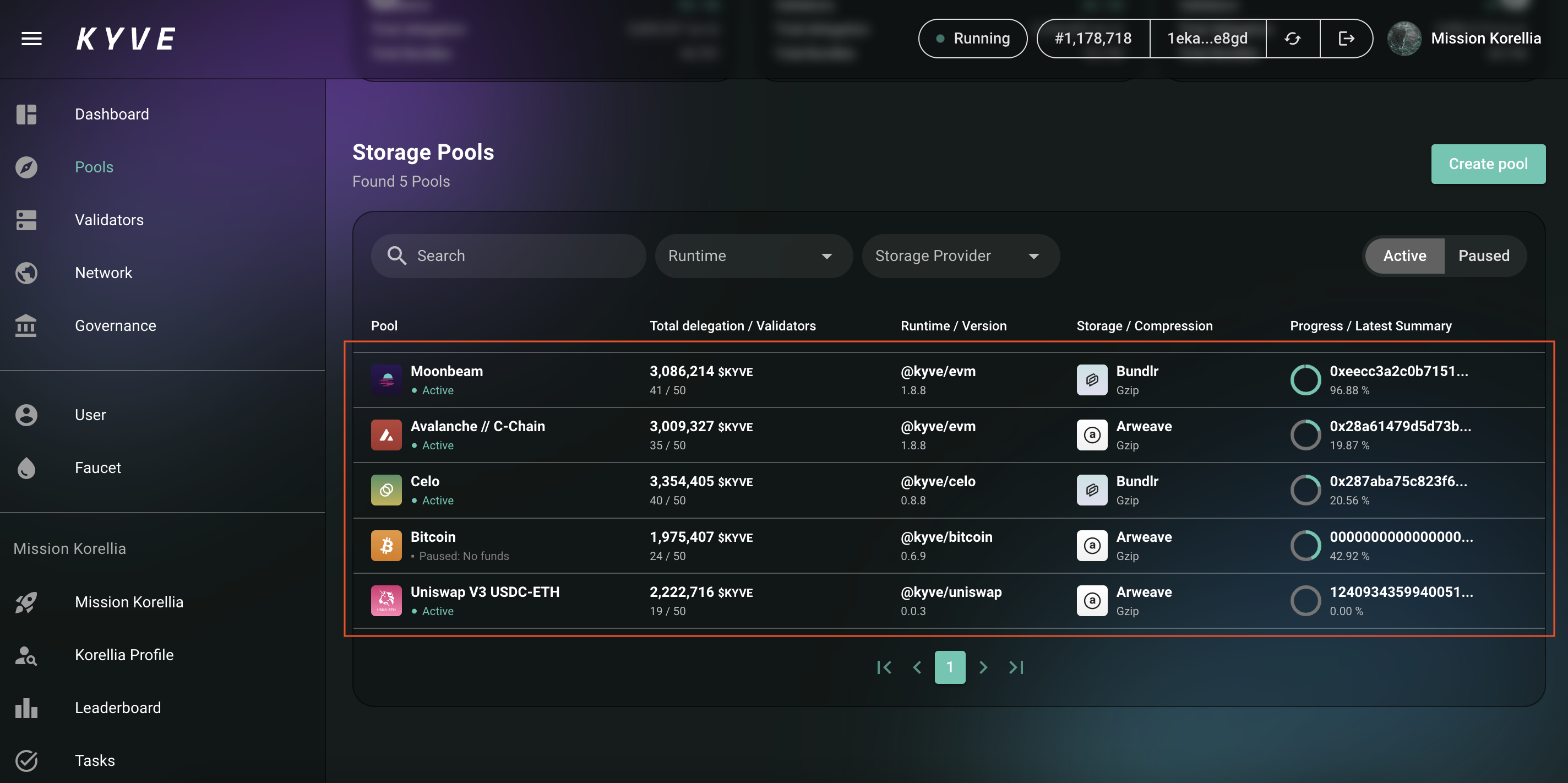This screenshot has width=1568, height=783.
Task: Click the Faucet droplet icon
Action: click(26, 467)
